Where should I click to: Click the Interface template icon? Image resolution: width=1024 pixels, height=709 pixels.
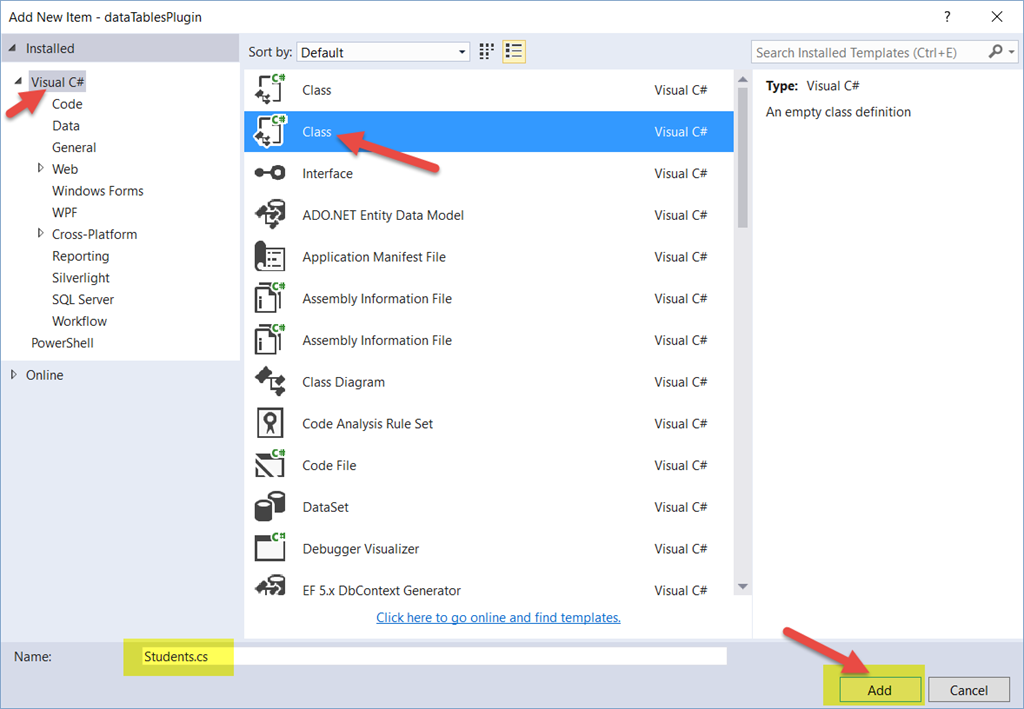coord(270,173)
